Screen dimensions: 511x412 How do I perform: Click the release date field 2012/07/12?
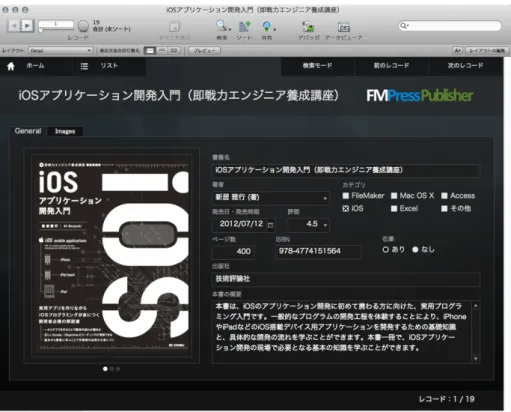point(239,224)
